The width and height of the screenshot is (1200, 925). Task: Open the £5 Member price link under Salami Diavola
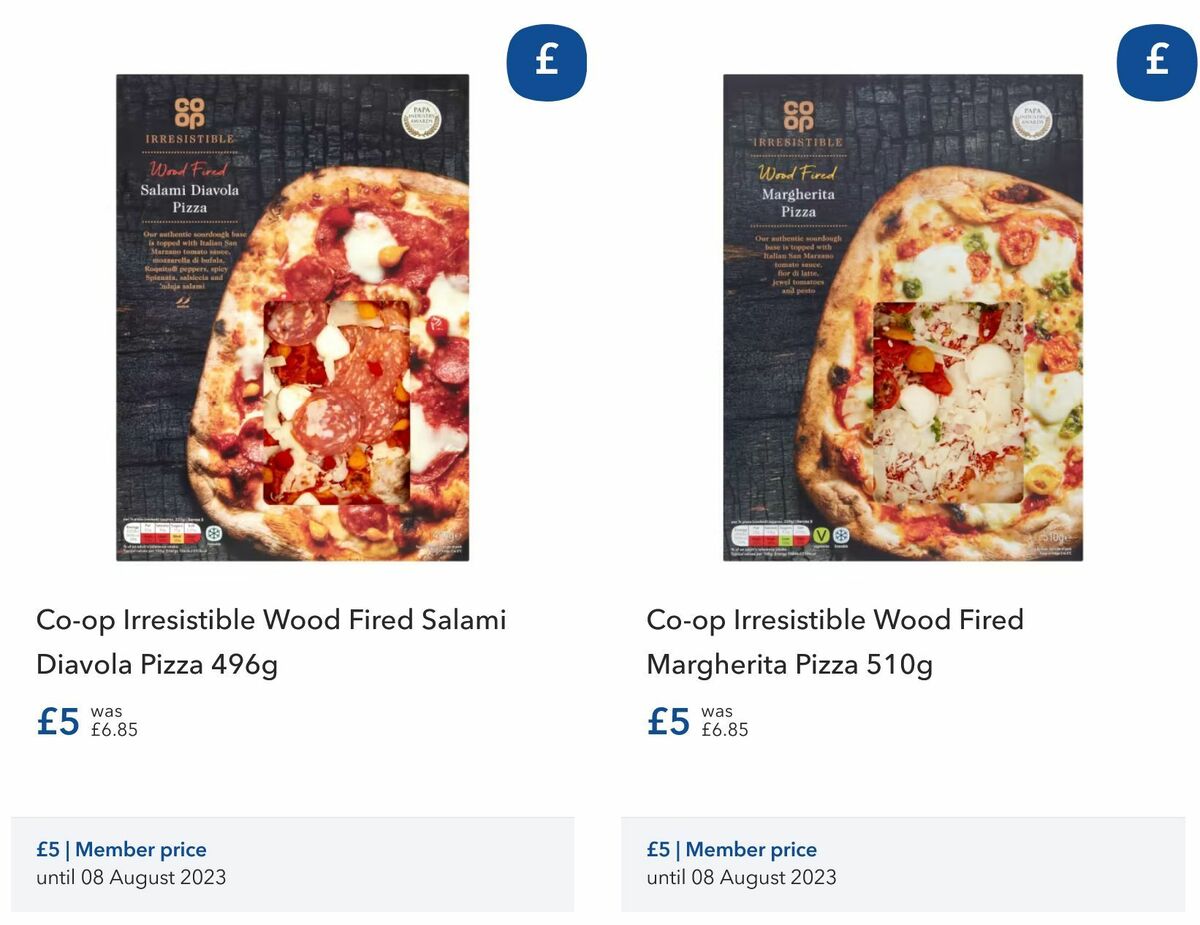(121, 849)
